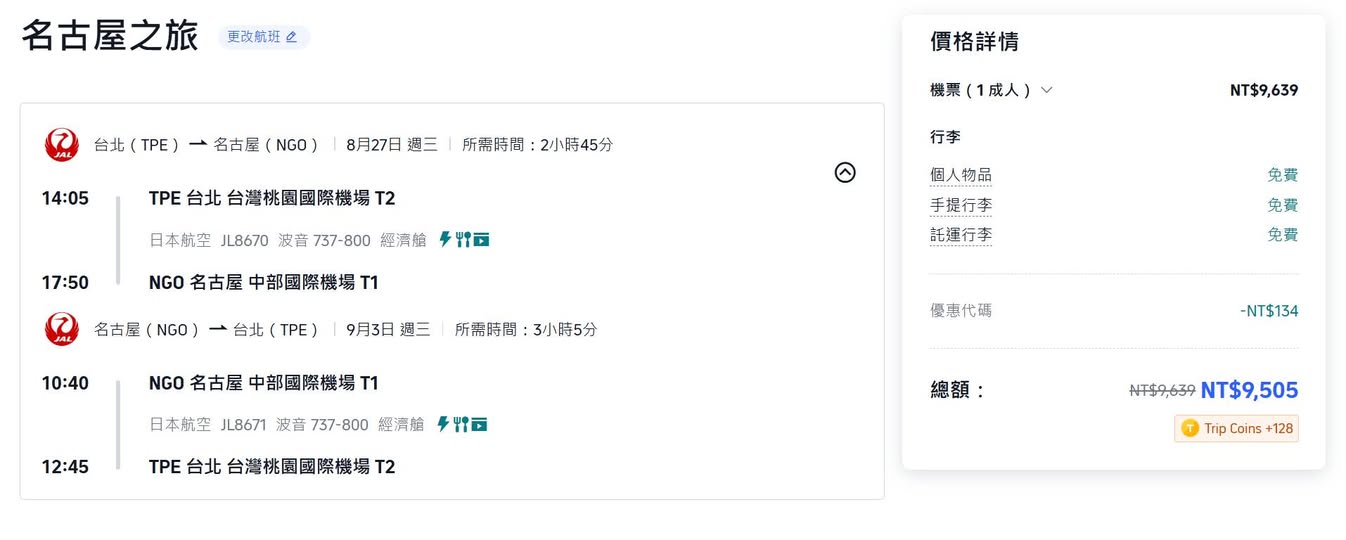
Task: Click the power outlet icon for flight JL8670
Action: (446, 240)
